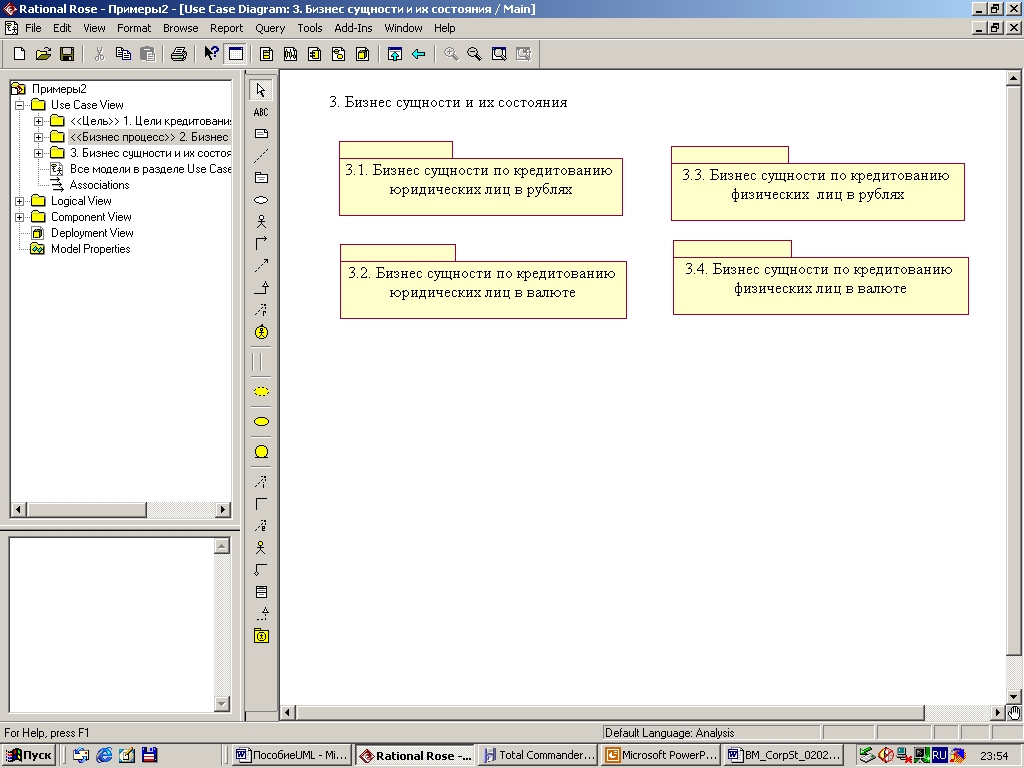
Task: Copy the selection using the toolbar Copy icon
Action: coord(123,54)
